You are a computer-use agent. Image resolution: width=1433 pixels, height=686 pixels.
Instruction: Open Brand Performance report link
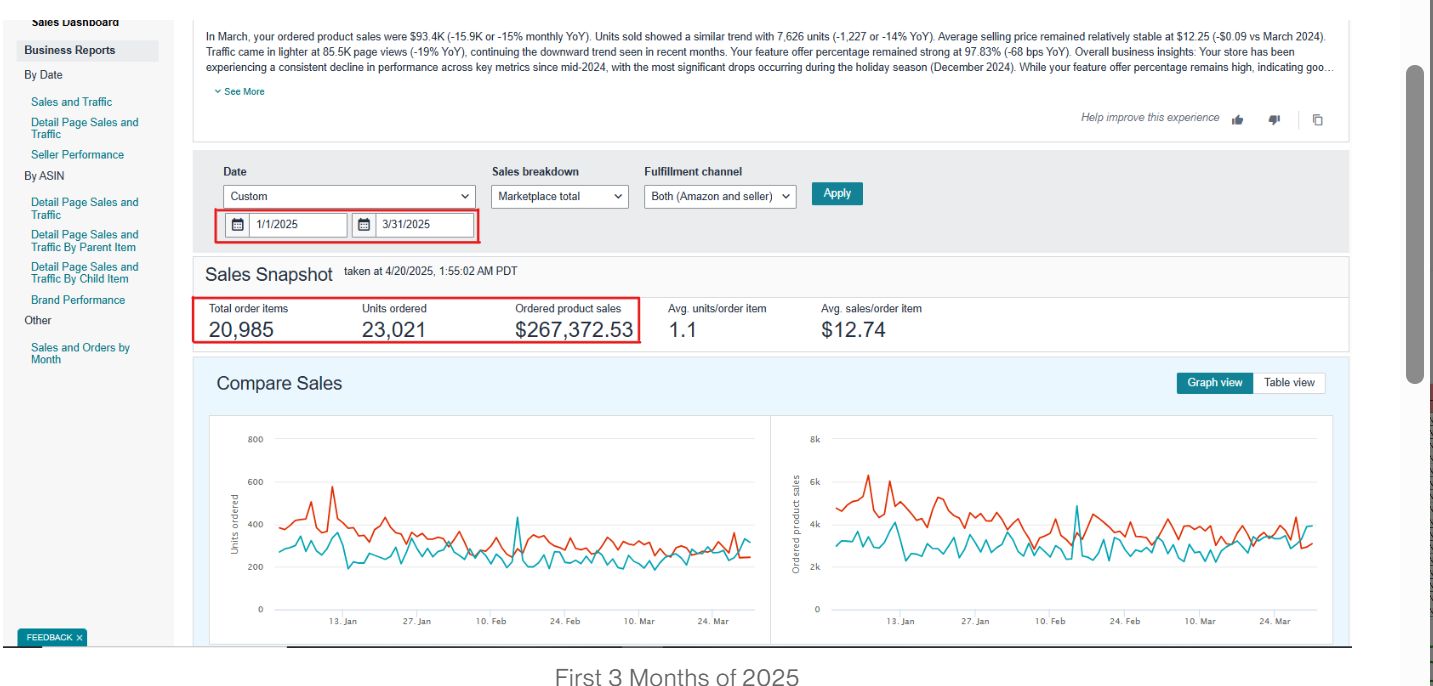point(78,300)
